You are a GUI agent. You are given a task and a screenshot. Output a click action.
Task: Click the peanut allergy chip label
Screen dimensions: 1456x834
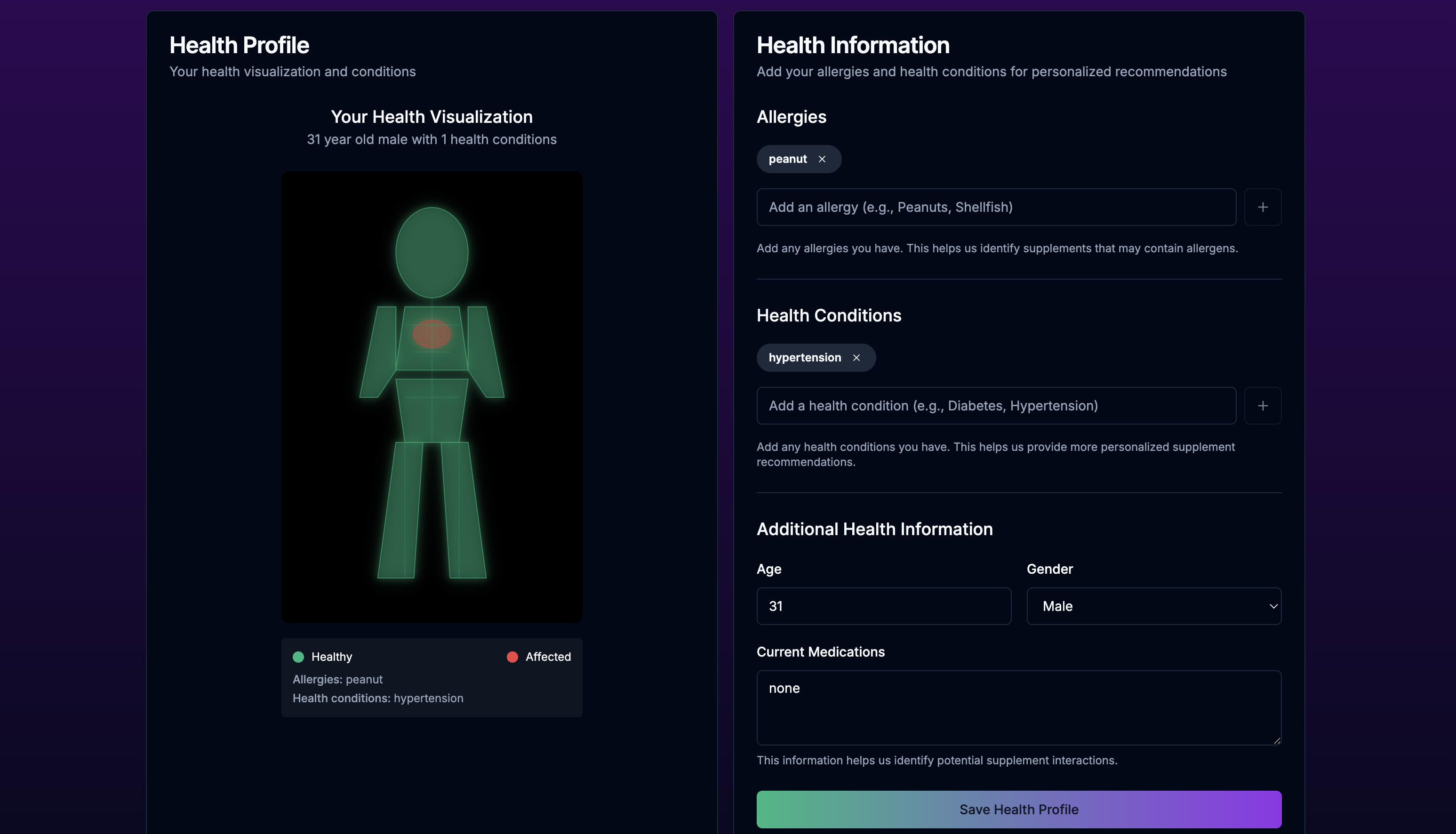[x=787, y=159]
